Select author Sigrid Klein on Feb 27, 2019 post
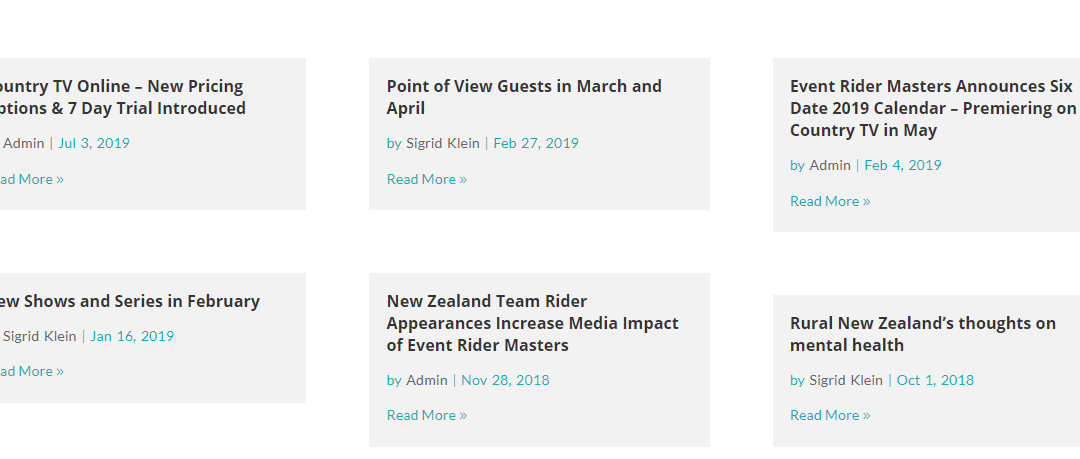Viewport: 1080px width, 459px height. pos(443,143)
